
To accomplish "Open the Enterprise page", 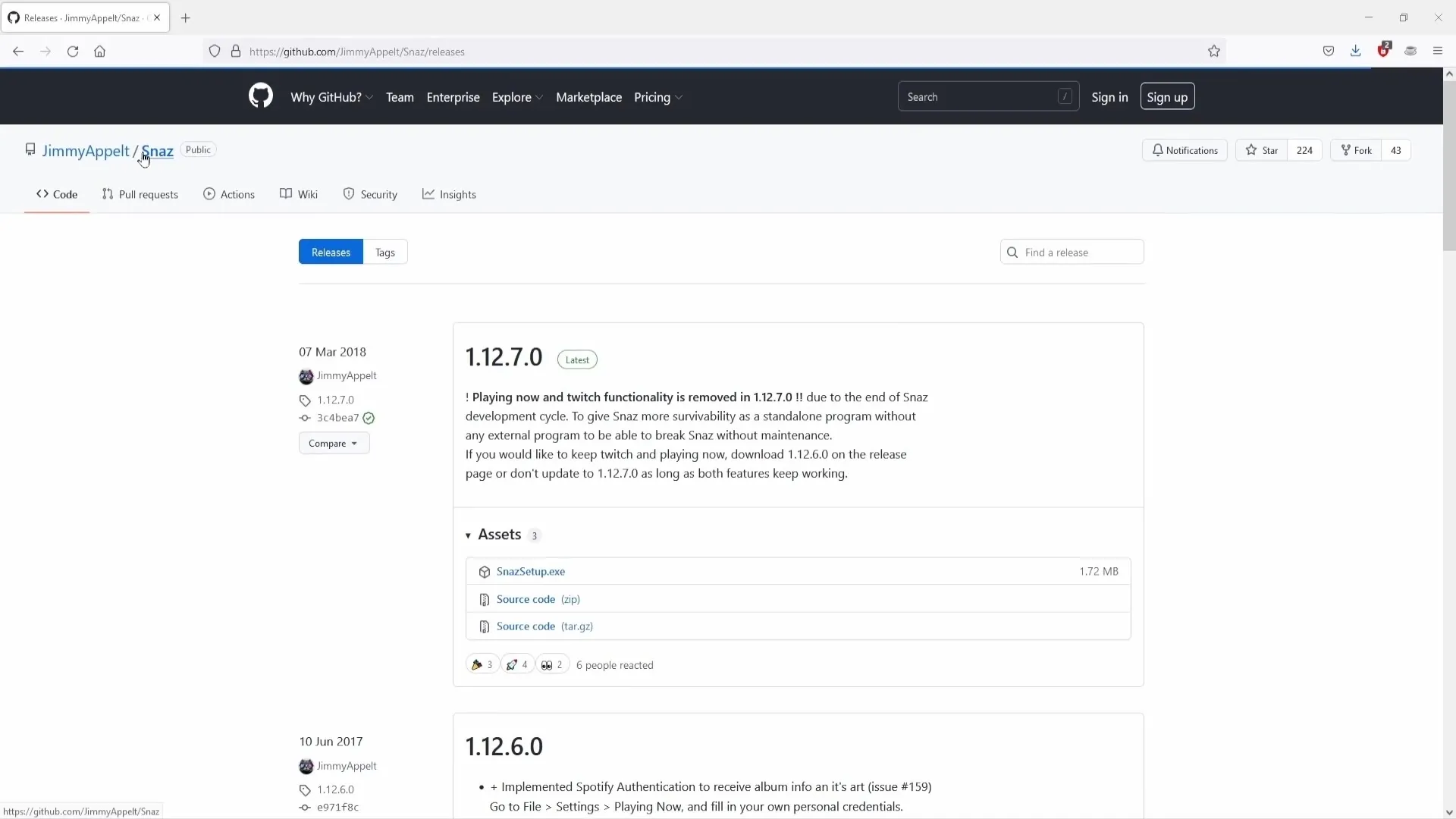I will coord(453,97).
